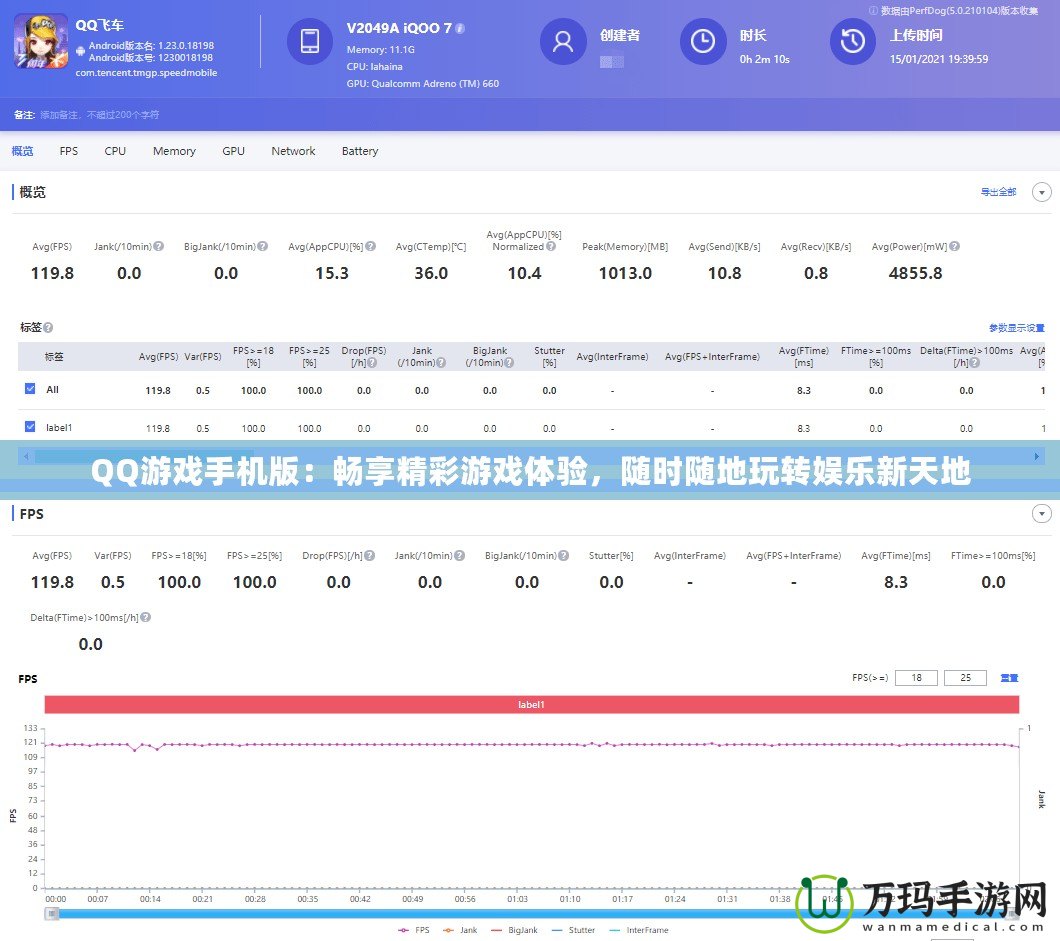Collapse the FPS section with arrow button
1060x941 pixels.
click(x=1042, y=514)
